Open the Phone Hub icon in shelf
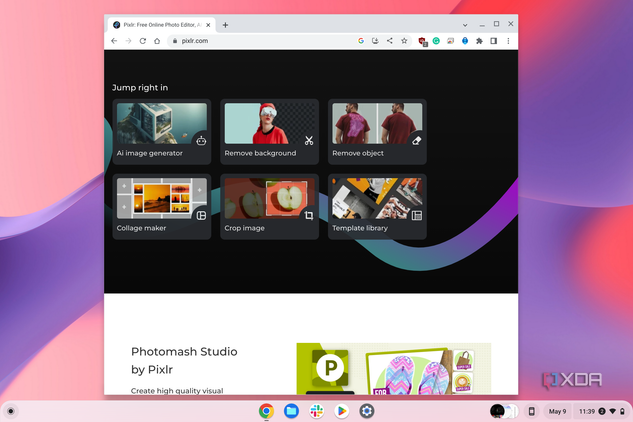Screen dimensions: 633x422 [532, 411]
